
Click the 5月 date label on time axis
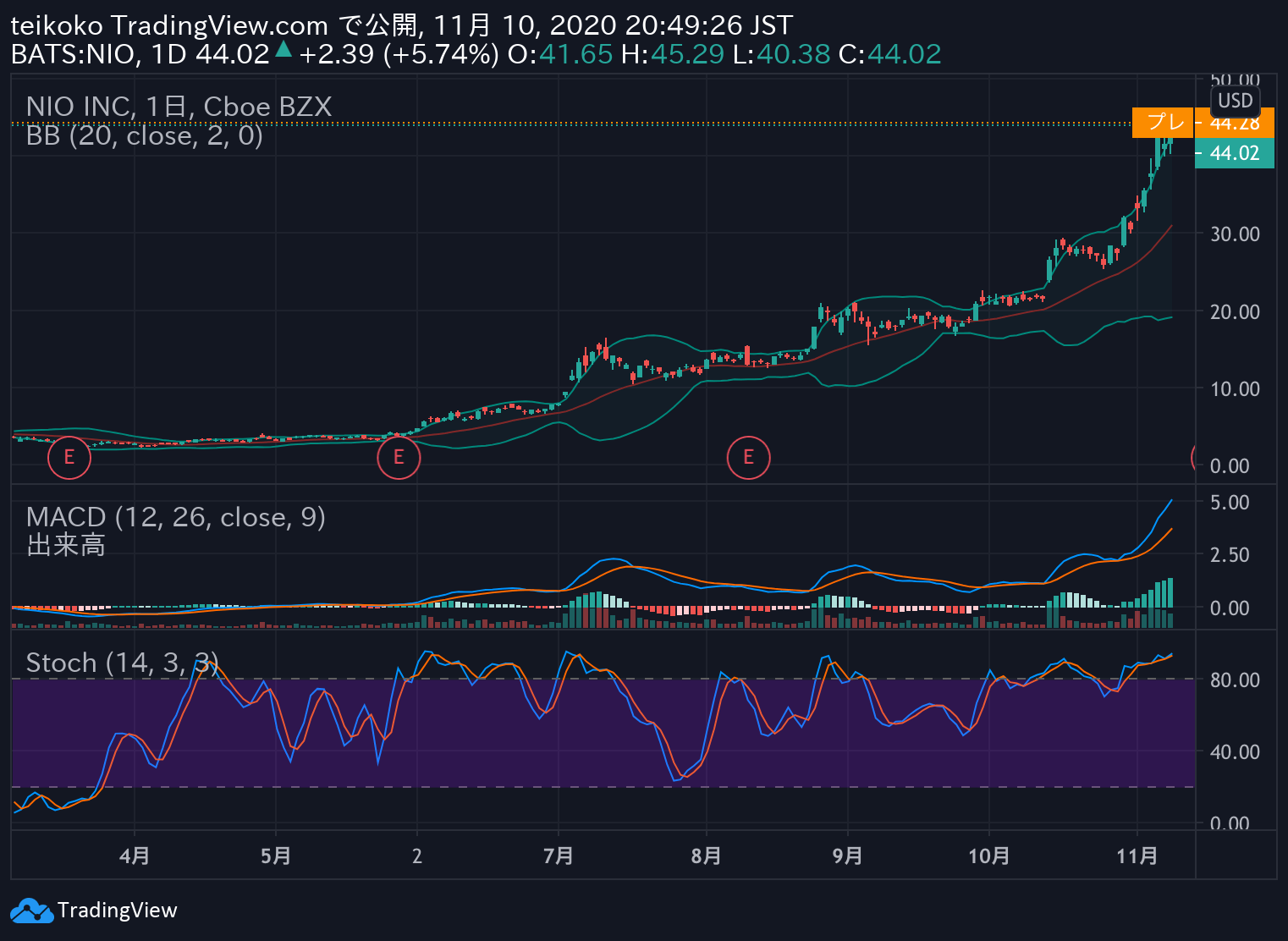coord(276,856)
